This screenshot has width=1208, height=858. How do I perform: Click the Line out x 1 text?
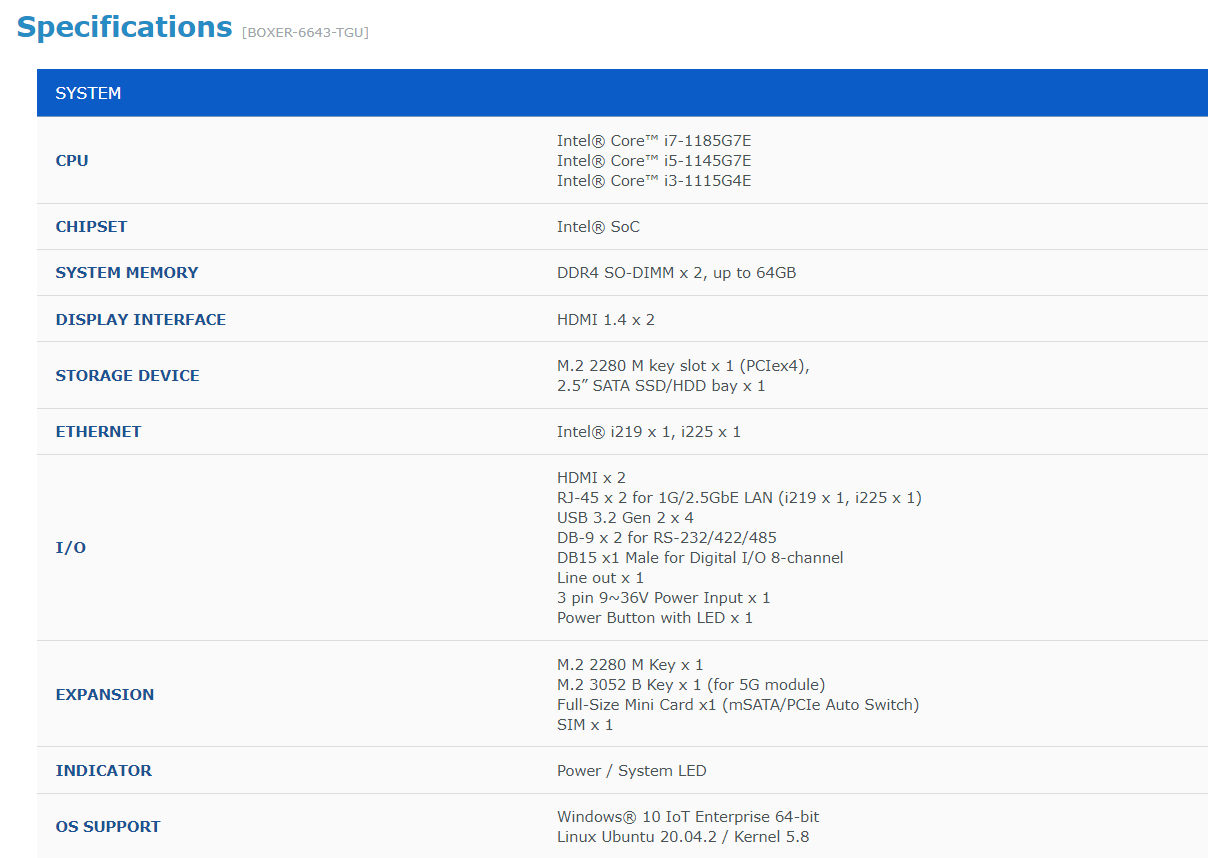click(x=600, y=578)
